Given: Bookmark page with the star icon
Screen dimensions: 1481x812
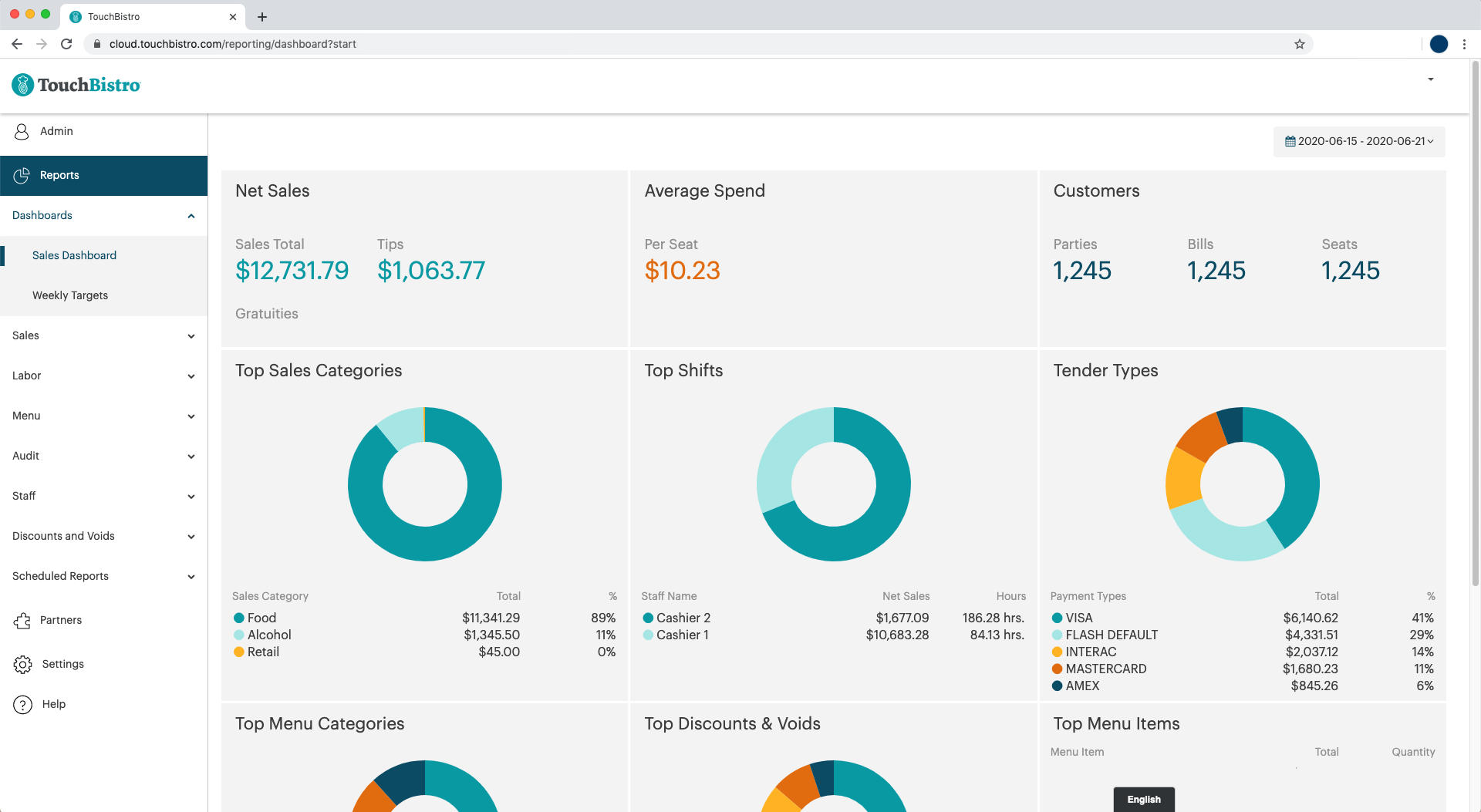Looking at the screenshot, I should point(1300,44).
